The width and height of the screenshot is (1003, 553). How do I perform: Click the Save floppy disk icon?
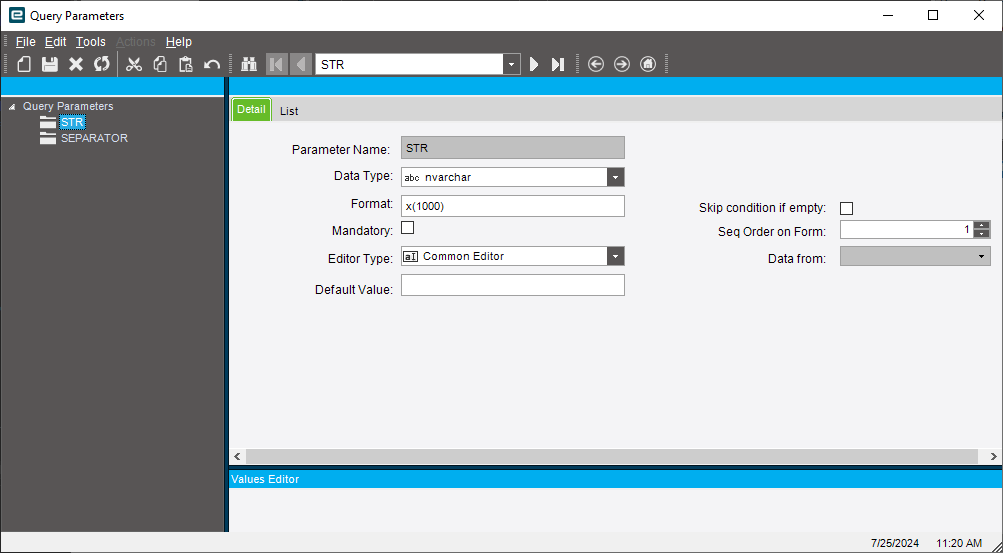pyautogui.click(x=50, y=64)
